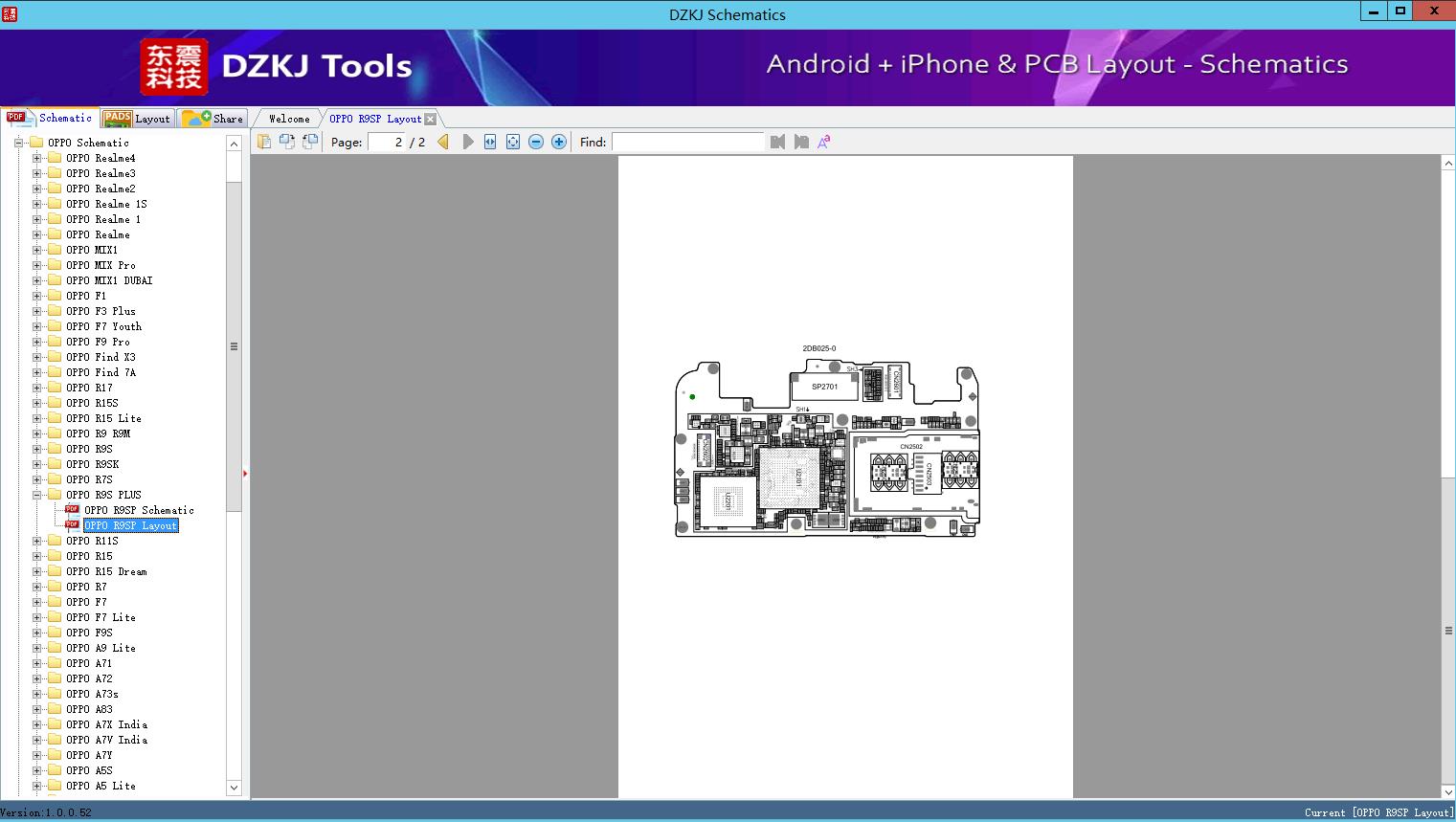Fit whole page in view

click(x=513, y=142)
